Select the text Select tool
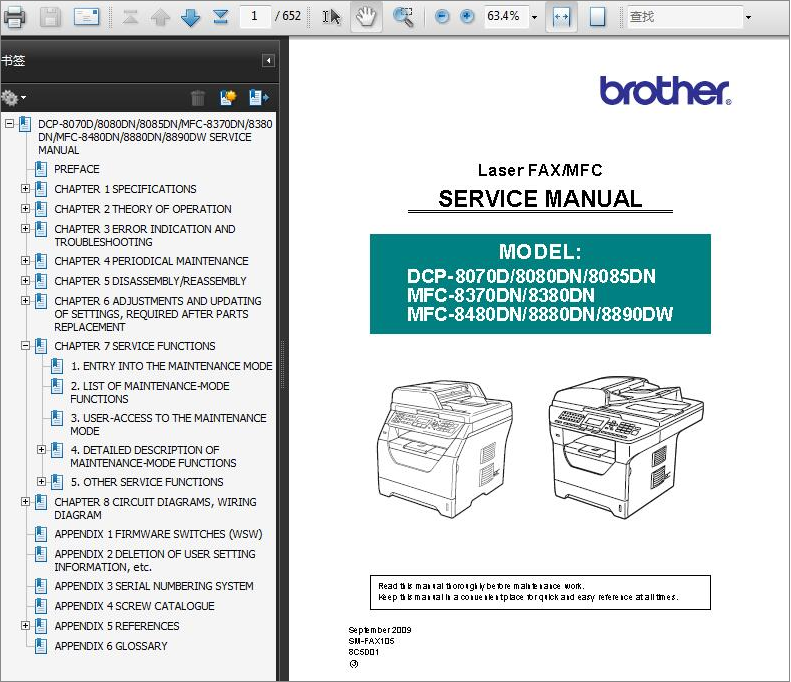This screenshot has height=682, width=791. (331, 17)
